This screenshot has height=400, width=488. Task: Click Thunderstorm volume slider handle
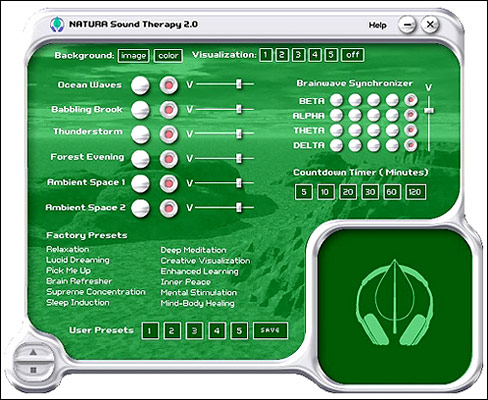pos(239,134)
